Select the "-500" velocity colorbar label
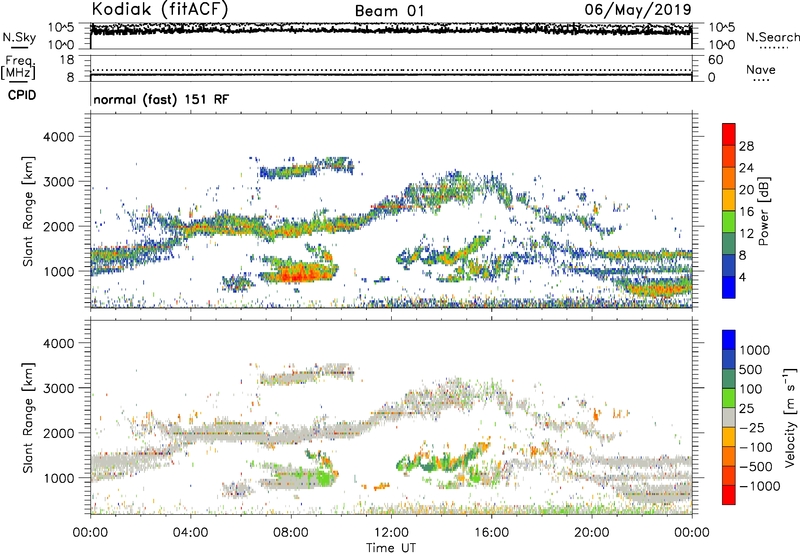The image size is (800, 554). [755, 467]
